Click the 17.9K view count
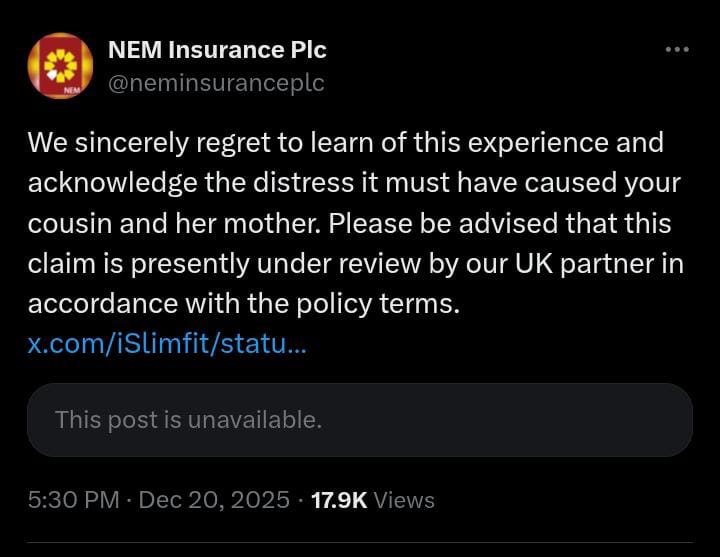Screen dimensions: 720x557 pos(339,499)
